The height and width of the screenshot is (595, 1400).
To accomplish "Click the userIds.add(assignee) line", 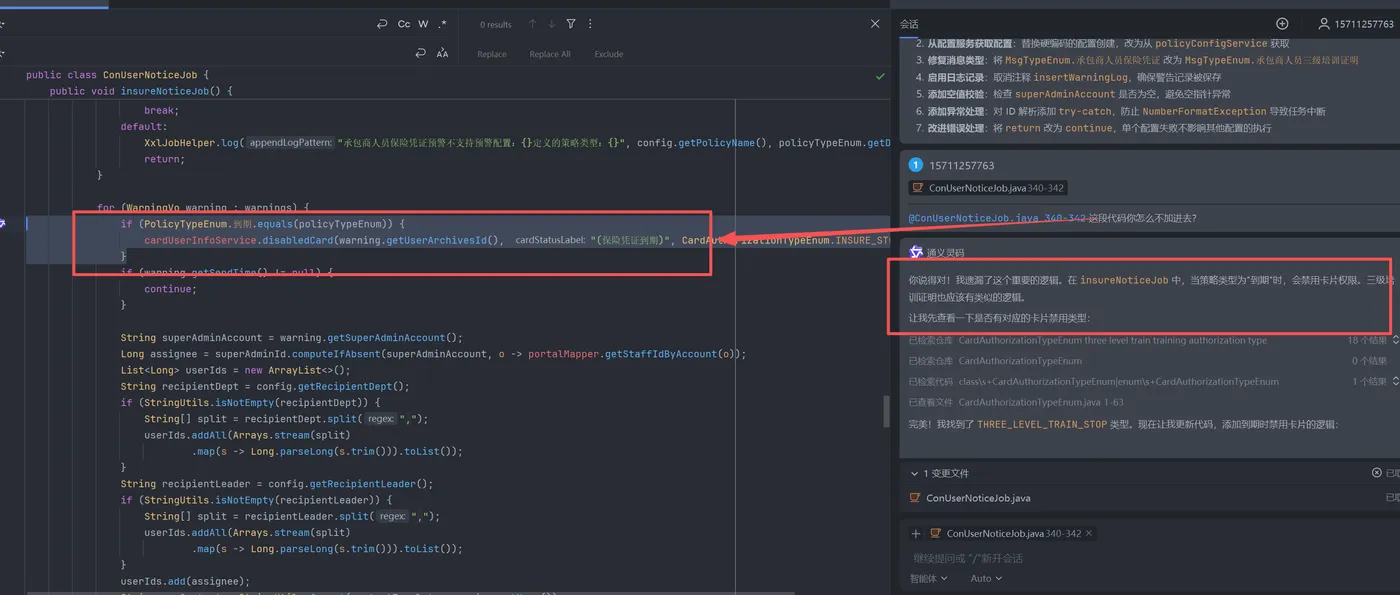I will click(x=184, y=581).
